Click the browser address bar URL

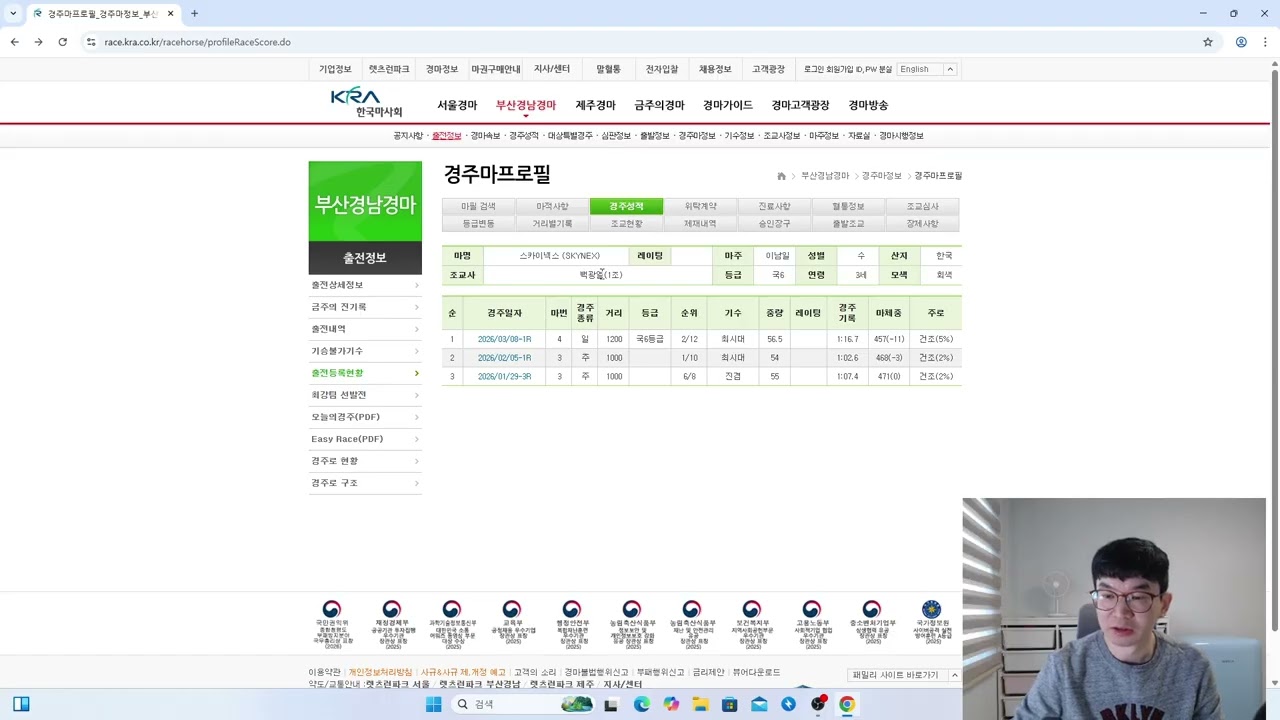[197, 42]
